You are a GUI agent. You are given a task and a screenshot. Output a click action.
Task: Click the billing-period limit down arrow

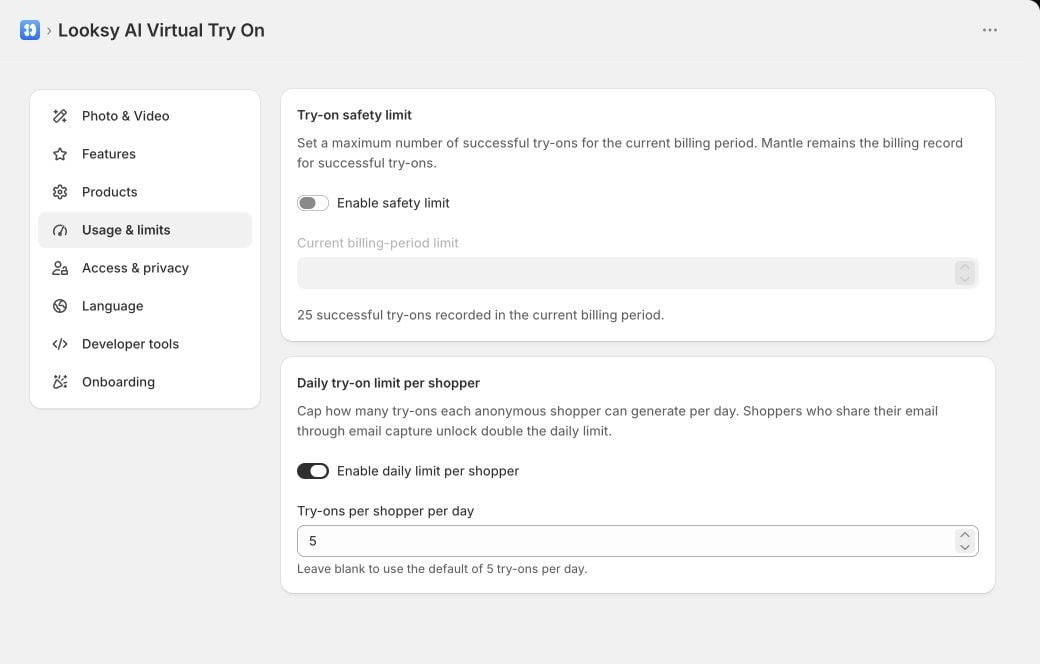click(965, 279)
